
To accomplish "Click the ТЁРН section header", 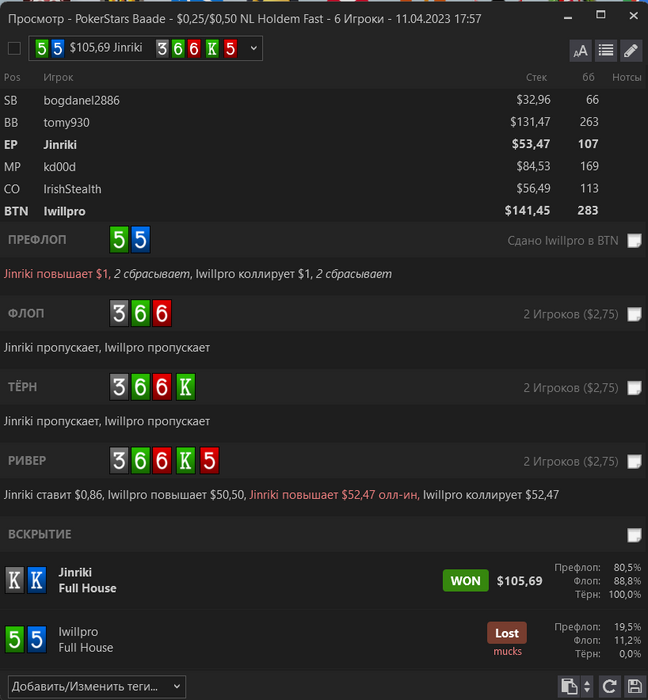I will click(22, 387).
